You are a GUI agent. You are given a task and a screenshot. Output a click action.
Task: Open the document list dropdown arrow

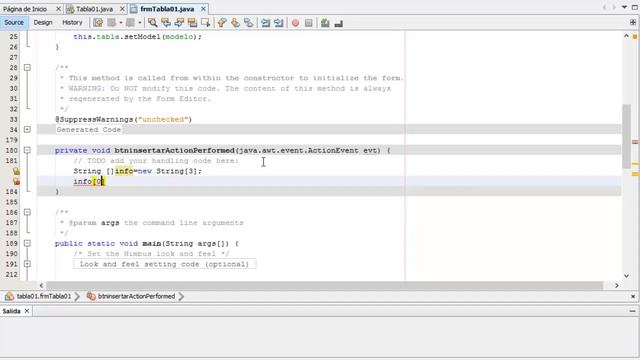point(624,7)
